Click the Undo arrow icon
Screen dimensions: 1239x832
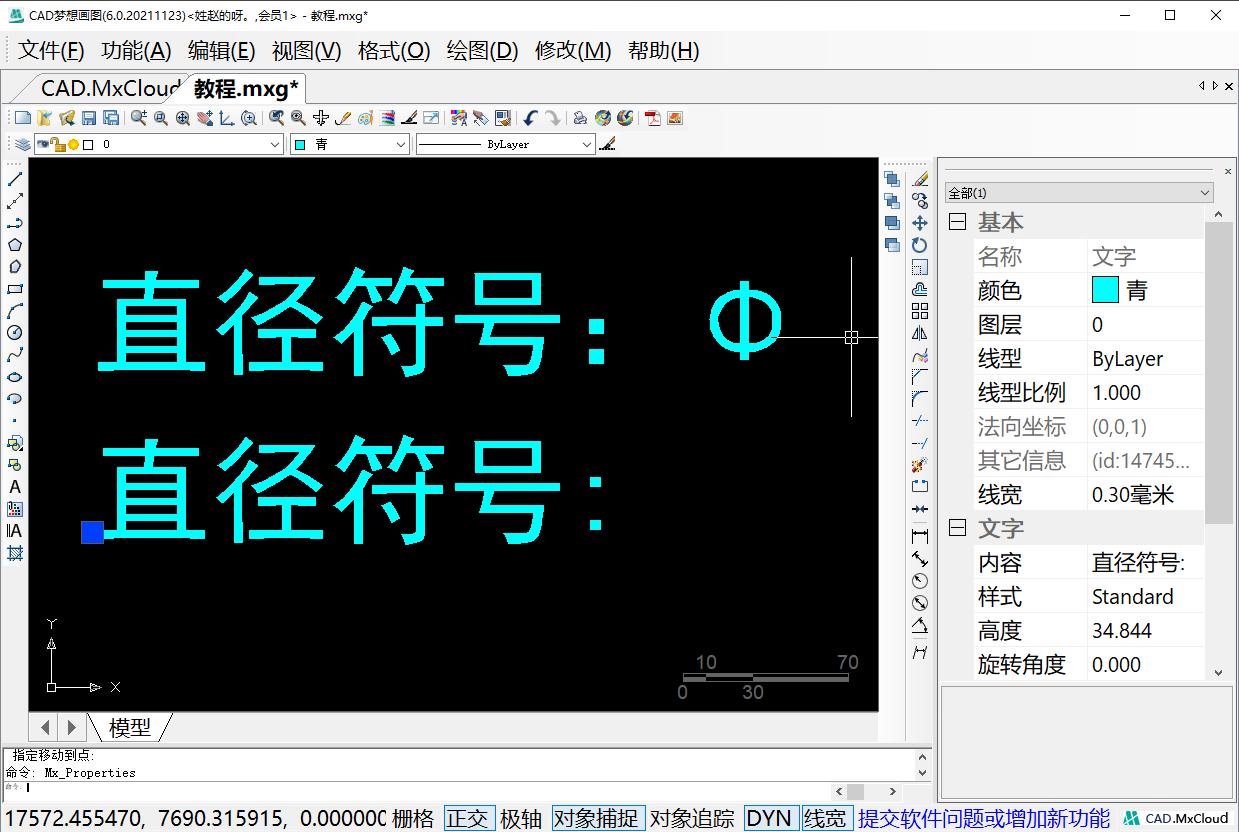coord(530,118)
